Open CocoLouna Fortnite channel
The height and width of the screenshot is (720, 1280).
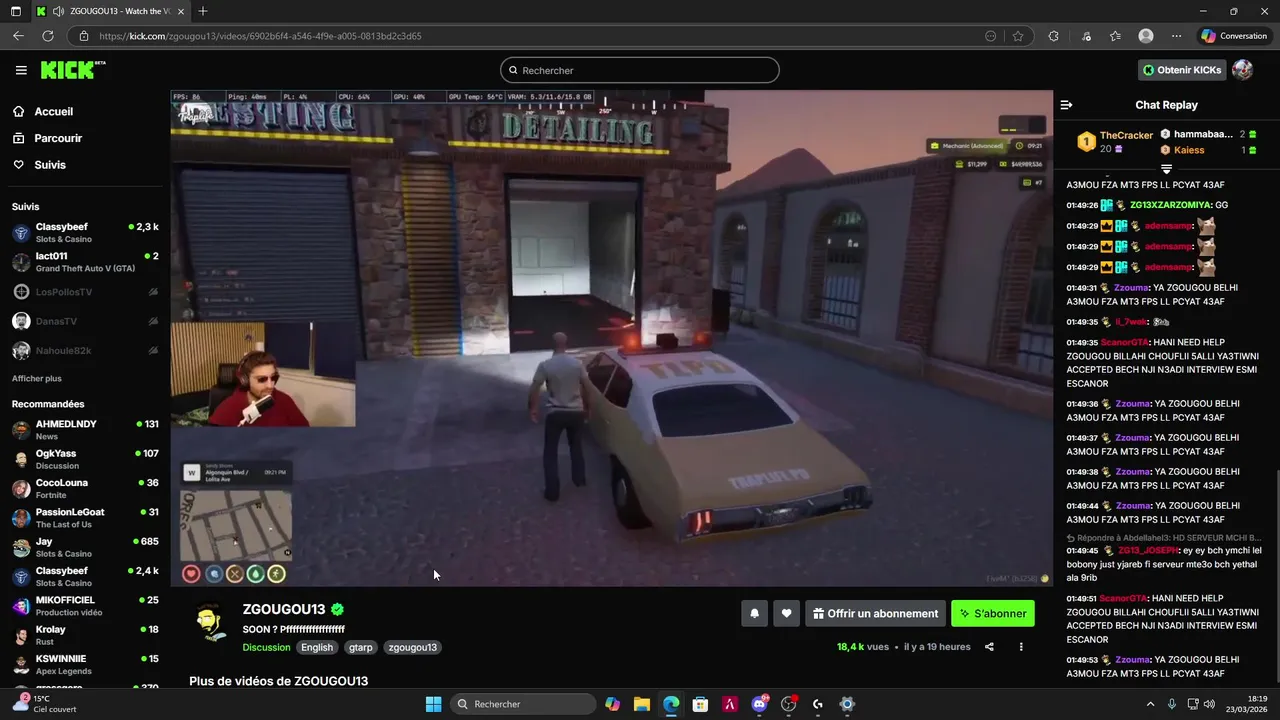tap(85, 489)
